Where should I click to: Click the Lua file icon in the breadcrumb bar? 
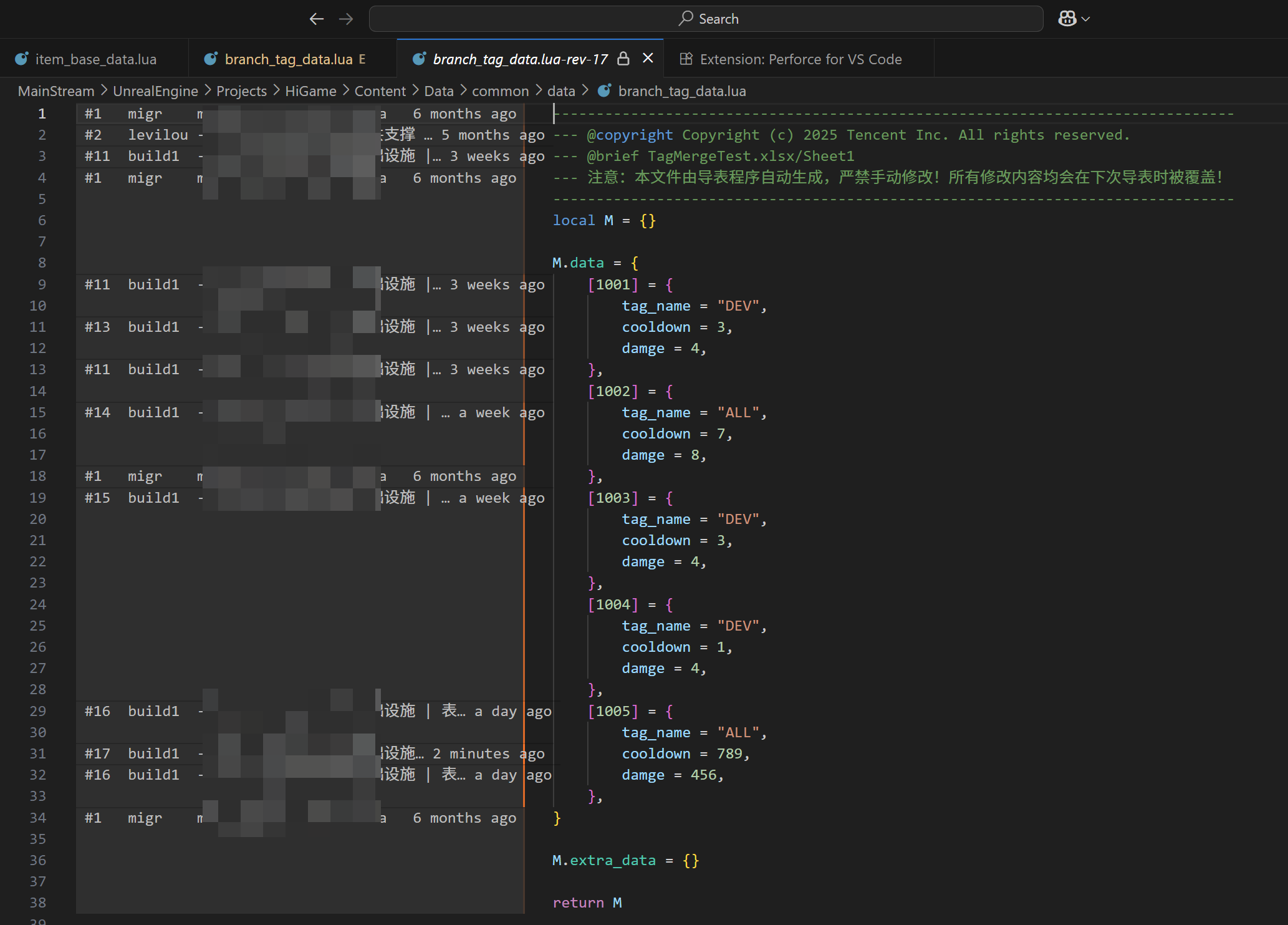pyautogui.click(x=603, y=90)
